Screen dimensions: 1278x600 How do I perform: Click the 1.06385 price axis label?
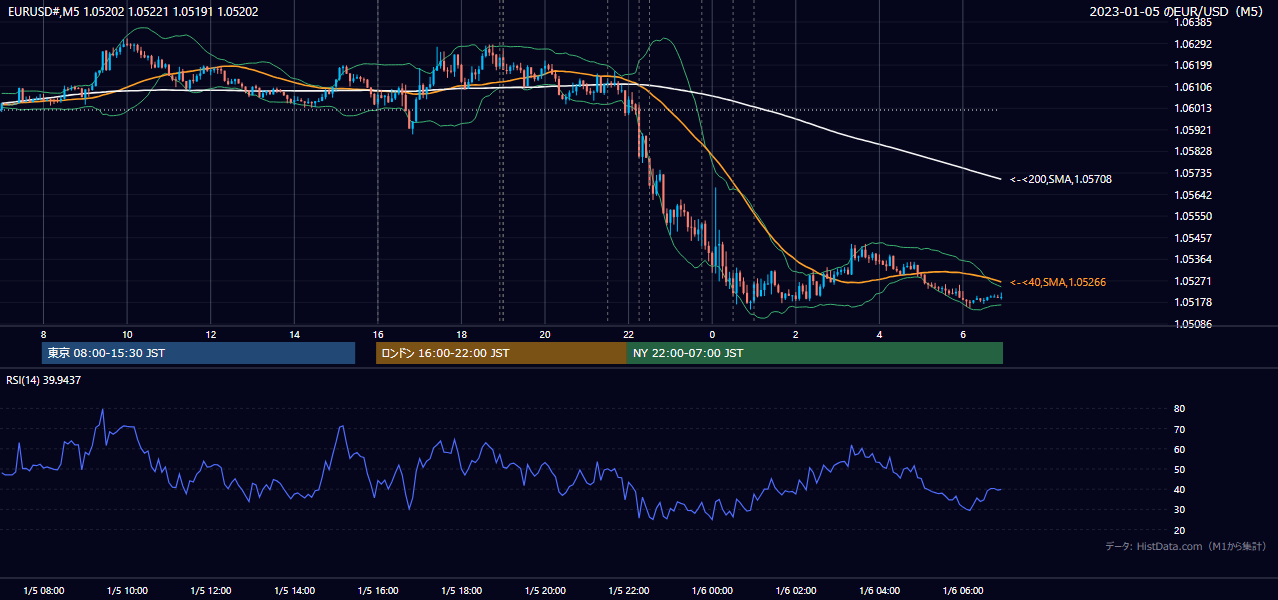click(1191, 22)
